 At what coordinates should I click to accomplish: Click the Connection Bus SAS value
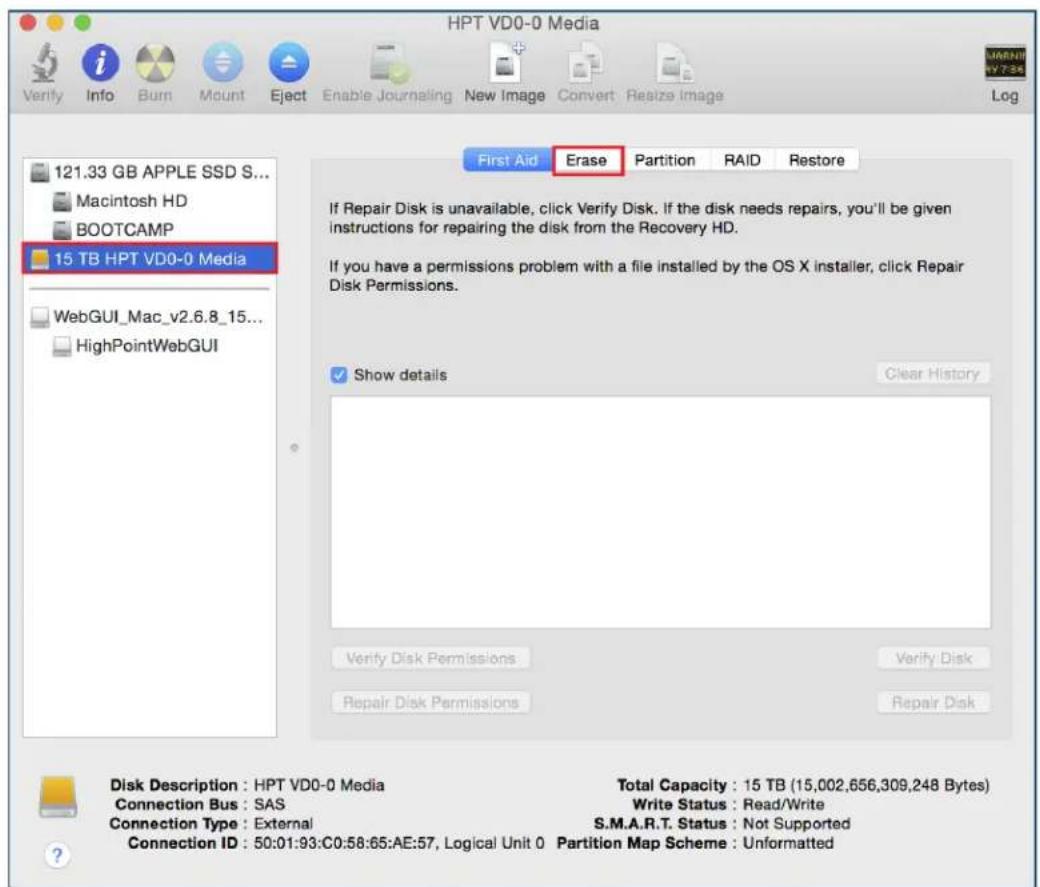tap(269, 804)
